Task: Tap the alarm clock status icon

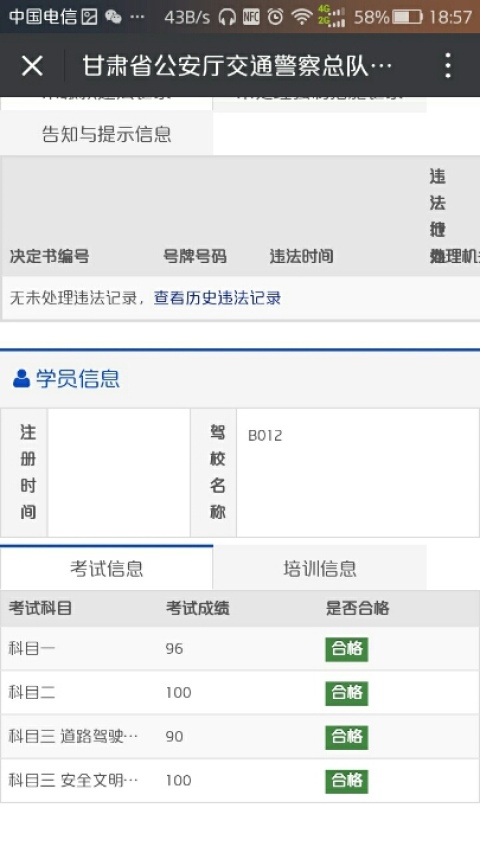Action: coord(275,17)
